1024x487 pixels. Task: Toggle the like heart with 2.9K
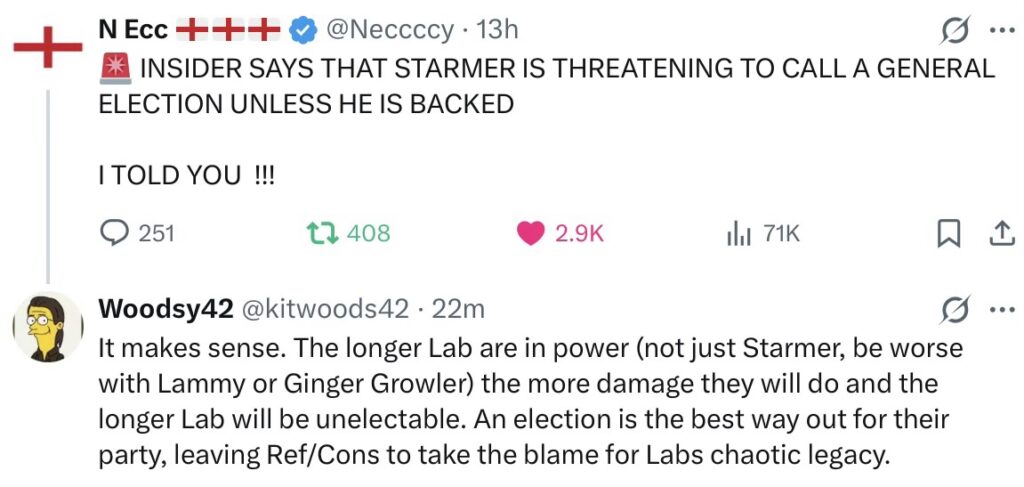529,234
